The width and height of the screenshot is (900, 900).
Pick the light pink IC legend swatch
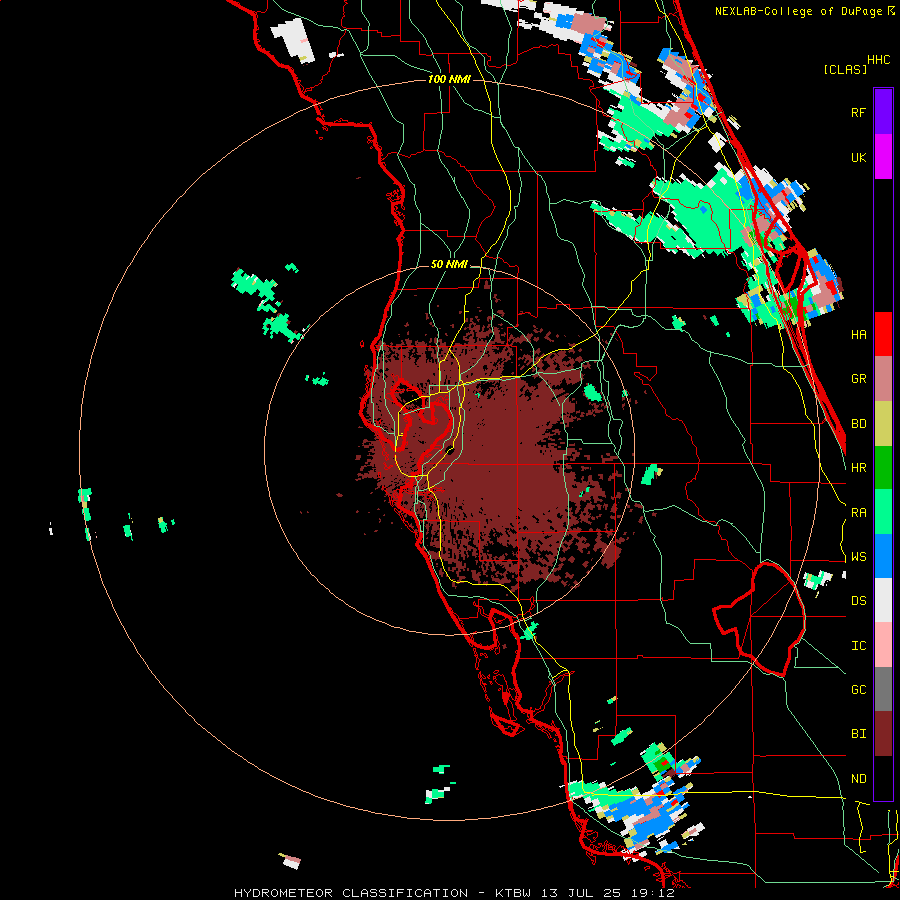[883, 645]
